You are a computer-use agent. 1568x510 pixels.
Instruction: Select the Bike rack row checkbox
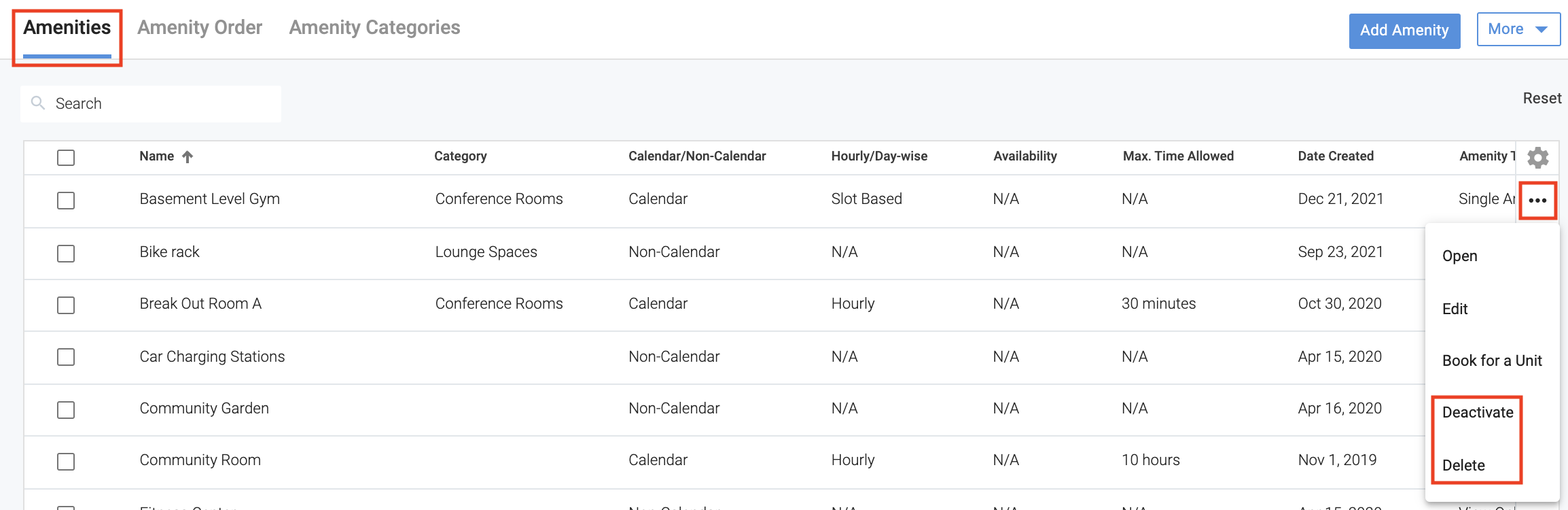(x=66, y=254)
